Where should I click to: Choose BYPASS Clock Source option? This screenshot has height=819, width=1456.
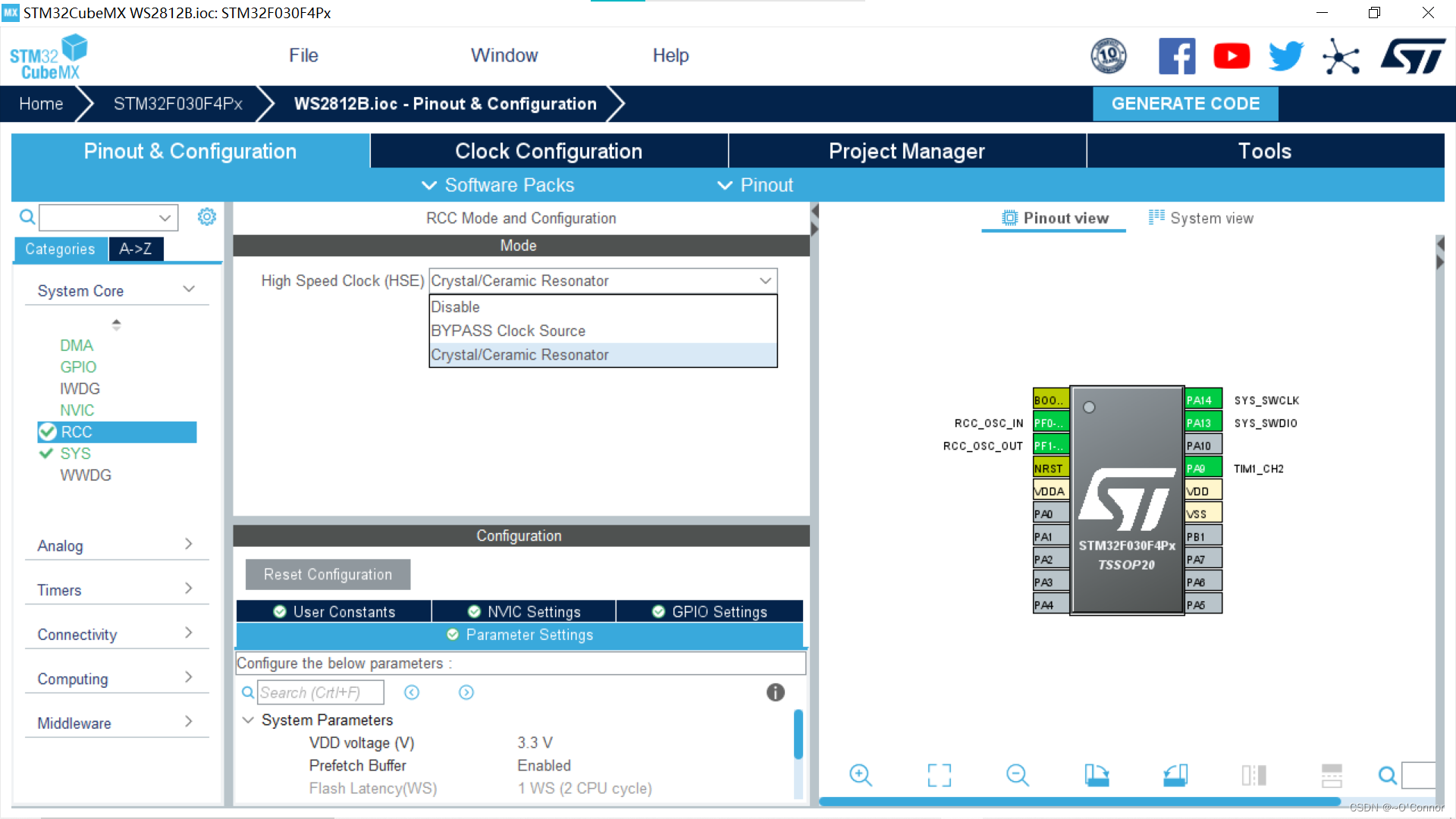(x=508, y=331)
